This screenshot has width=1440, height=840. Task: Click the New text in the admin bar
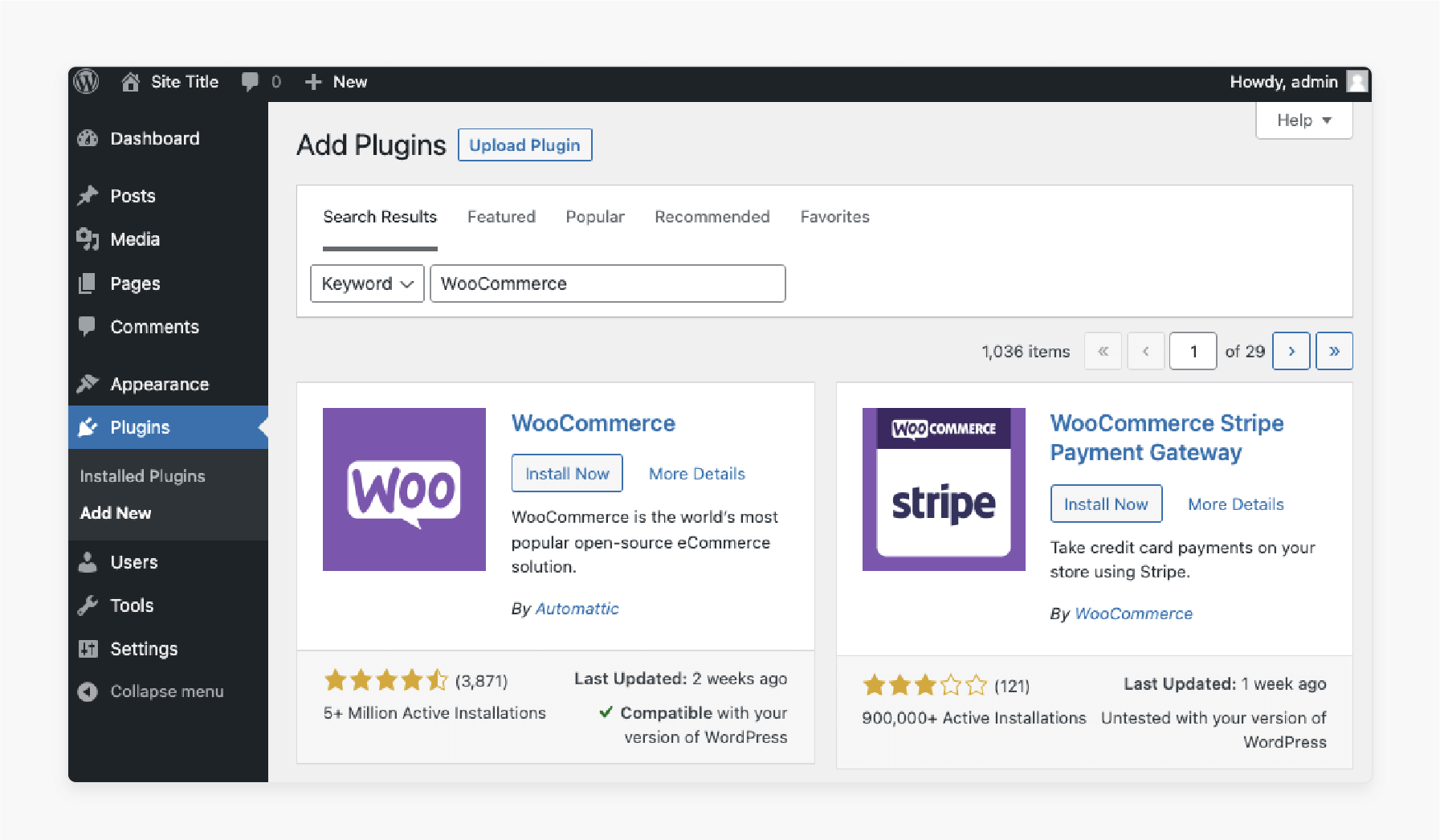tap(350, 82)
